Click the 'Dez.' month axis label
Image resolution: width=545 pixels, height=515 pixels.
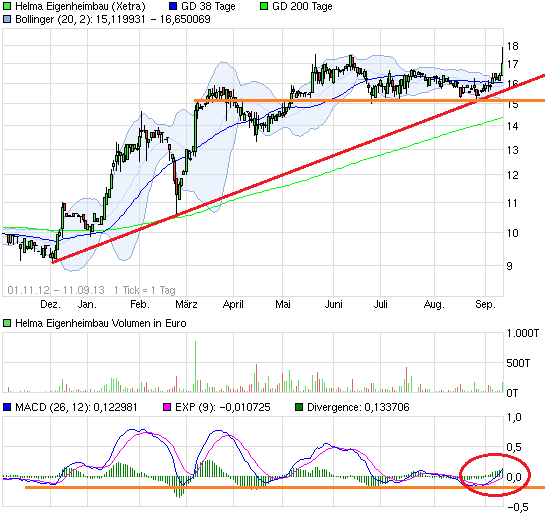(50, 304)
